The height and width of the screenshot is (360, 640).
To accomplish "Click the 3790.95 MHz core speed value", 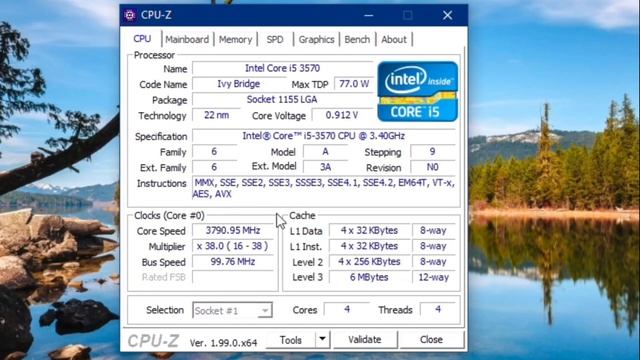I will point(233,231).
